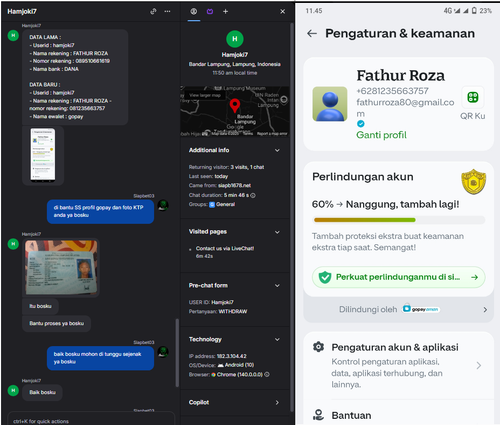The image size is (500, 425).
Task: Open the three-dot more options menu
Action: 167,11
